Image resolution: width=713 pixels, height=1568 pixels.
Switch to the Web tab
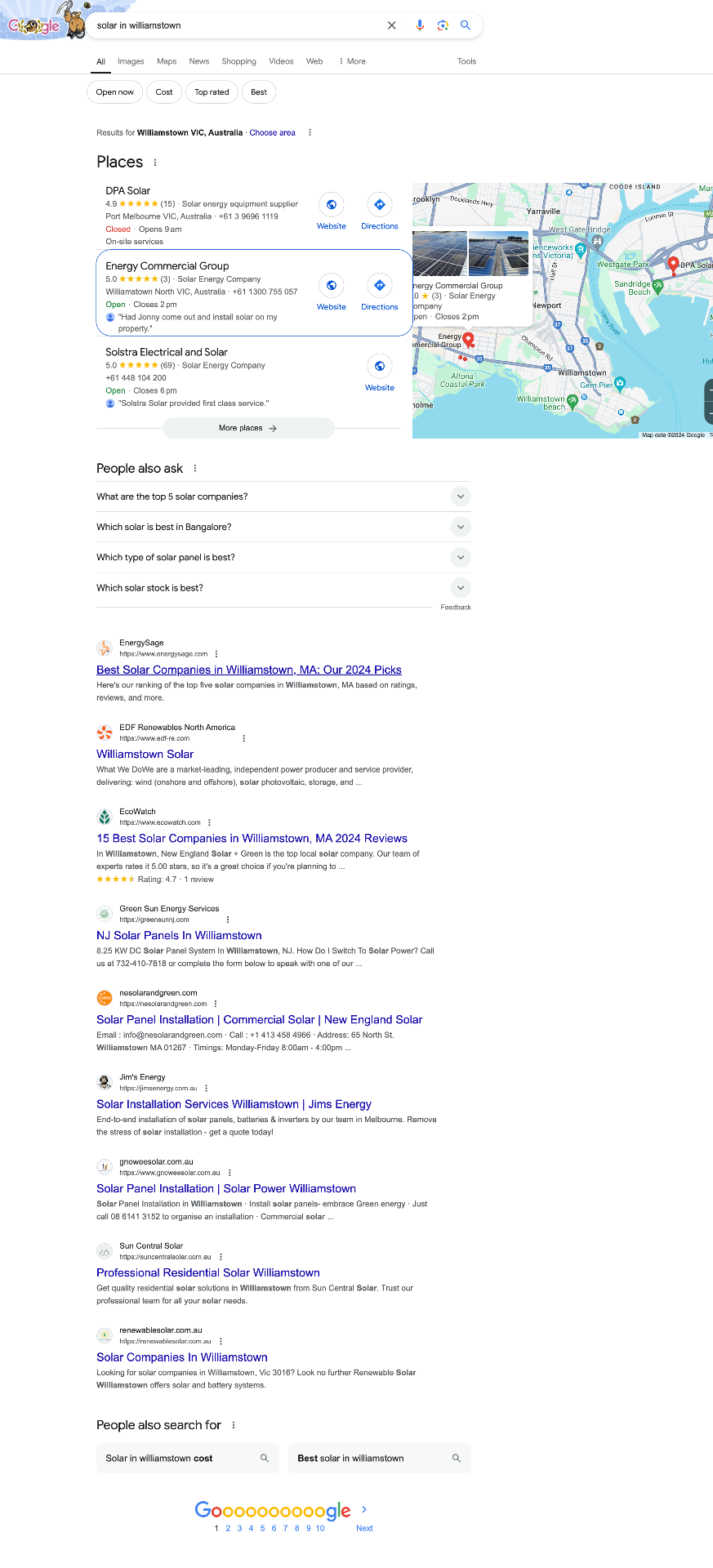pyautogui.click(x=314, y=61)
